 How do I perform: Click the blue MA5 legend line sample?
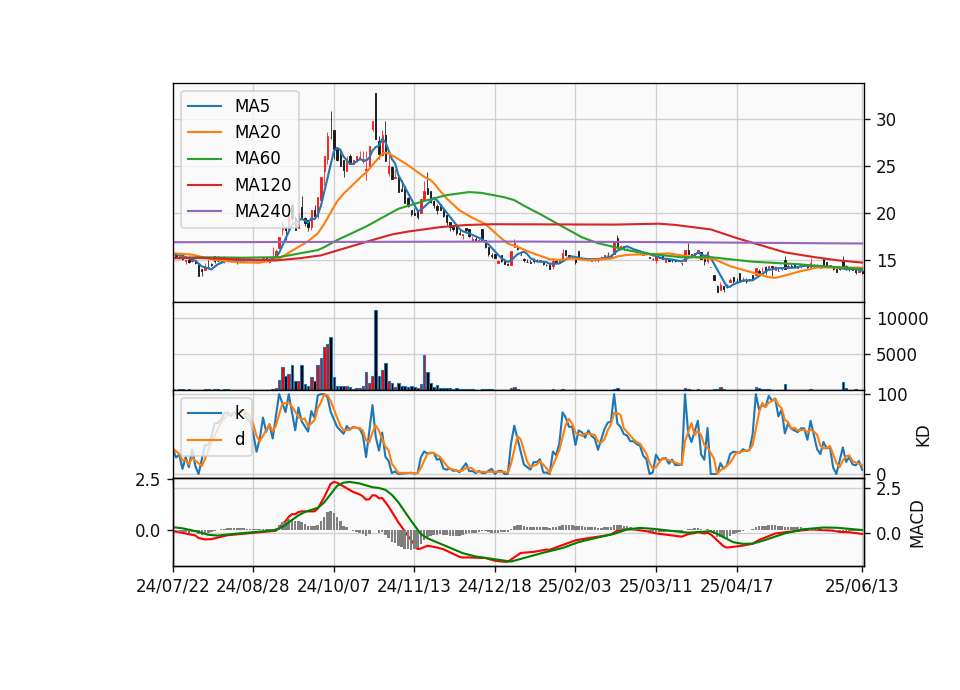point(204,106)
